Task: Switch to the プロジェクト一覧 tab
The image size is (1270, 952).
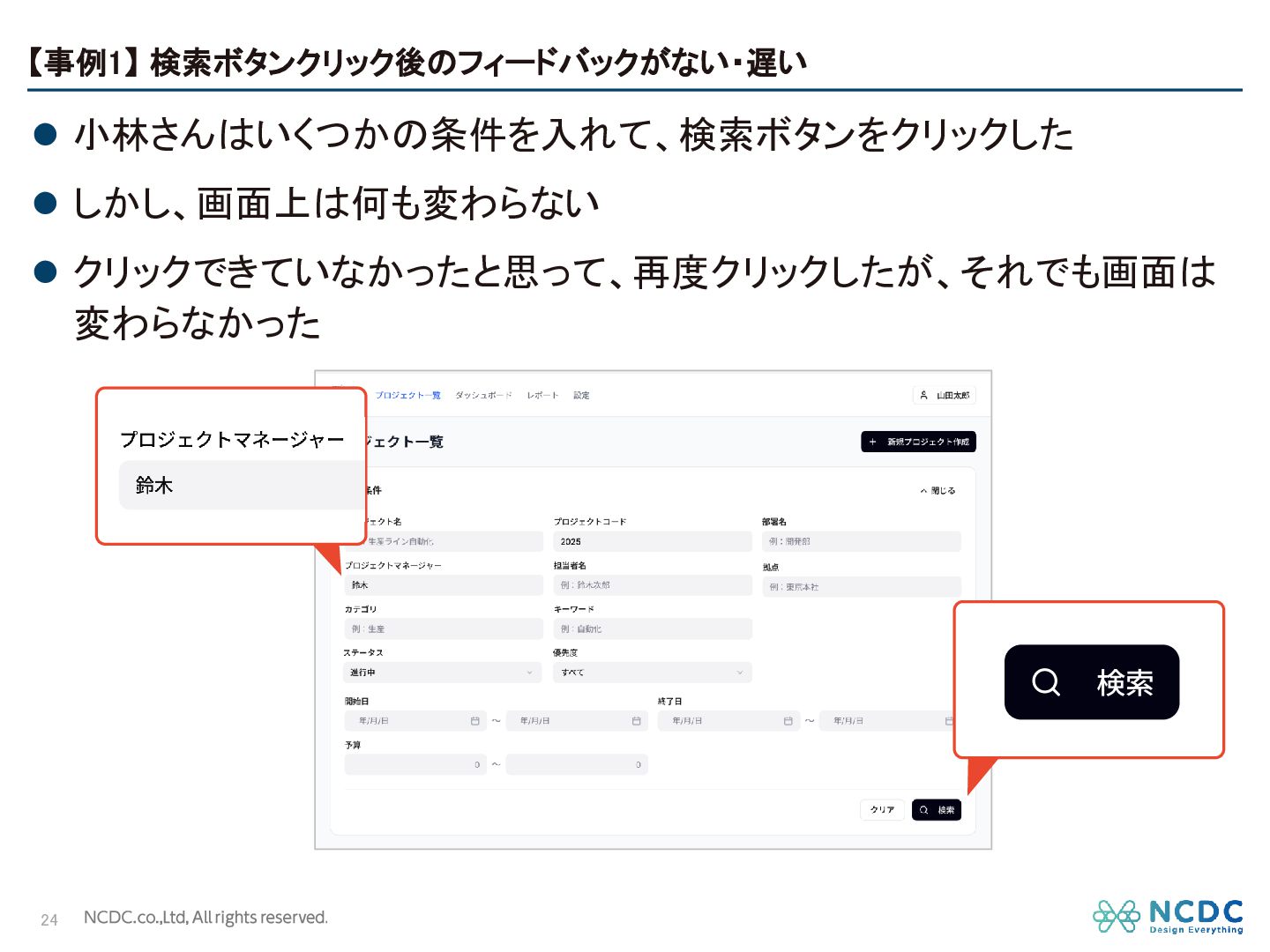Action: point(408,395)
